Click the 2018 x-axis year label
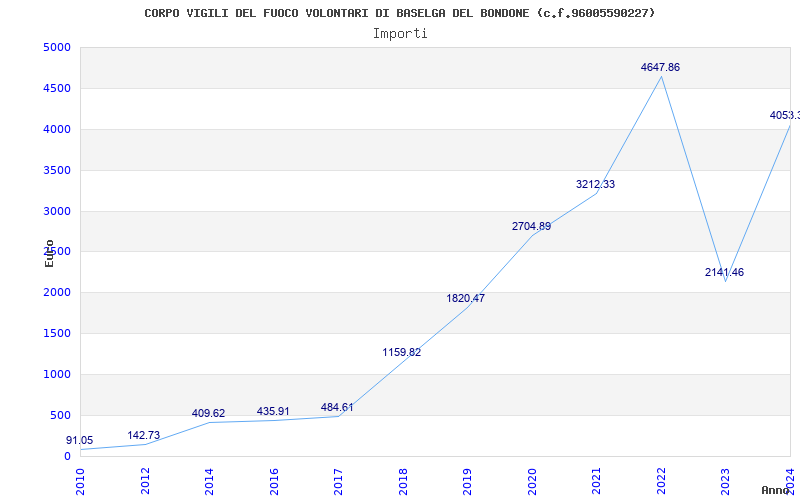The height and width of the screenshot is (500, 800). click(x=403, y=482)
